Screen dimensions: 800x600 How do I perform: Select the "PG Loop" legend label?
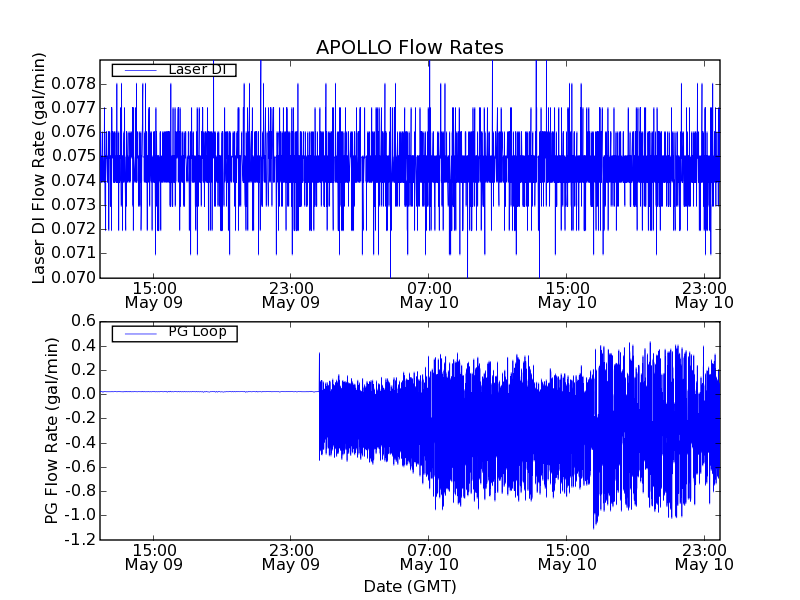pos(197,332)
